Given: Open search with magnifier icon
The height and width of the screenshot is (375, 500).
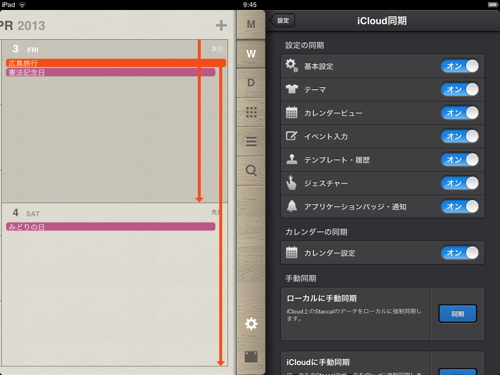Looking at the screenshot, I should pyautogui.click(x=251, y=171).
